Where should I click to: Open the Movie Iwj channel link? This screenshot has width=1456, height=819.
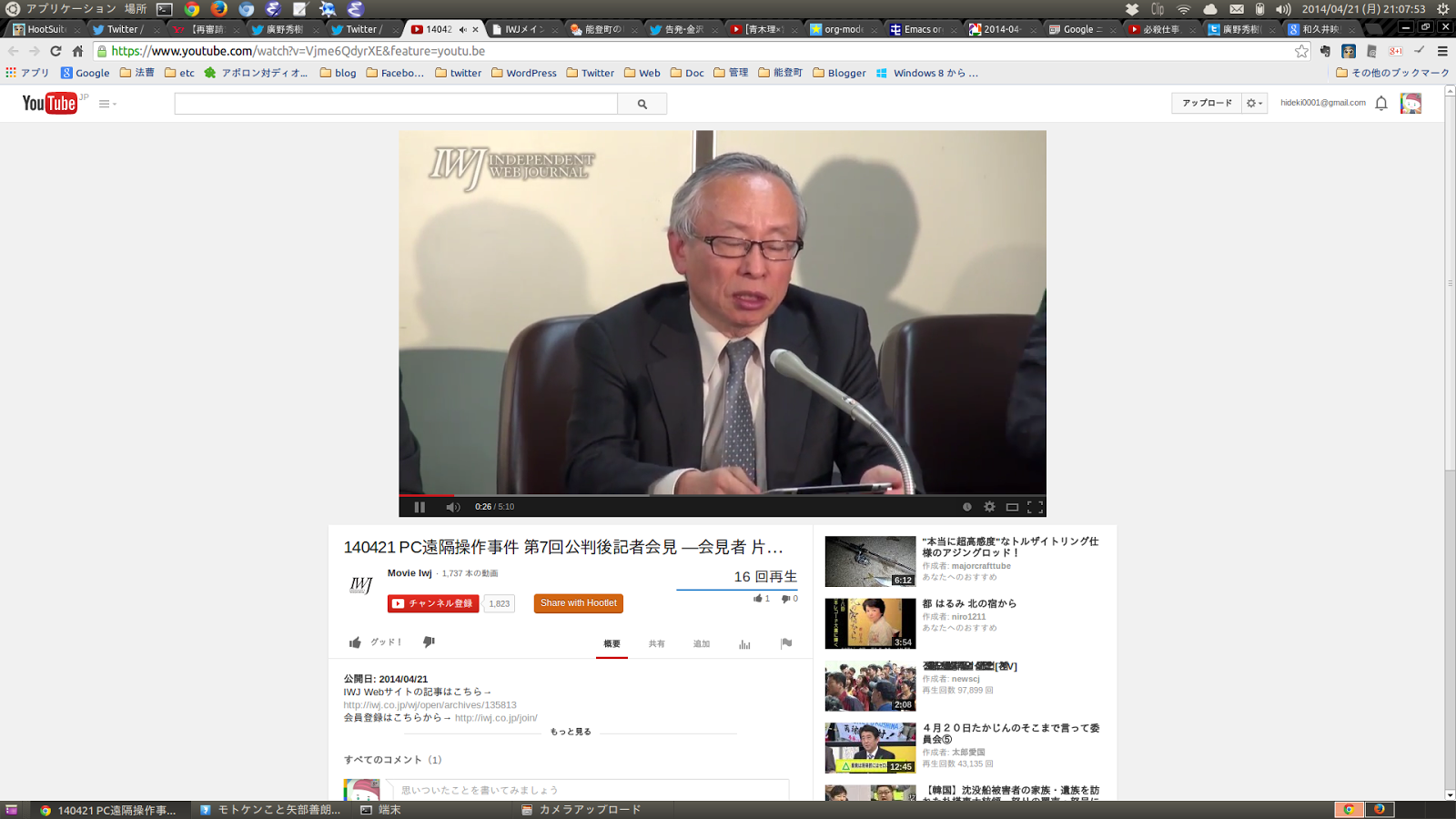409,573
